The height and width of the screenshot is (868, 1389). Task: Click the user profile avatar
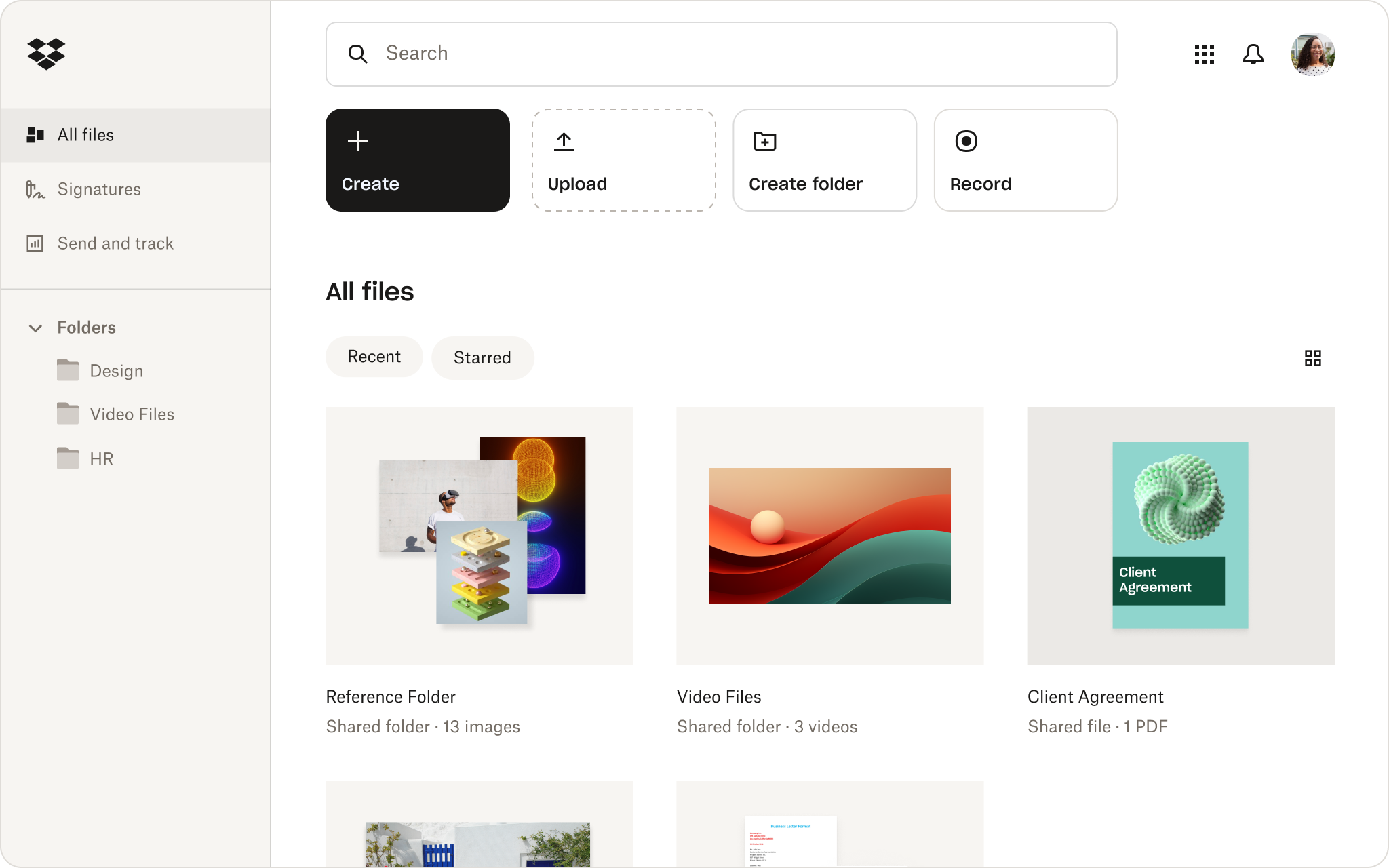[x=1313, y=53]
